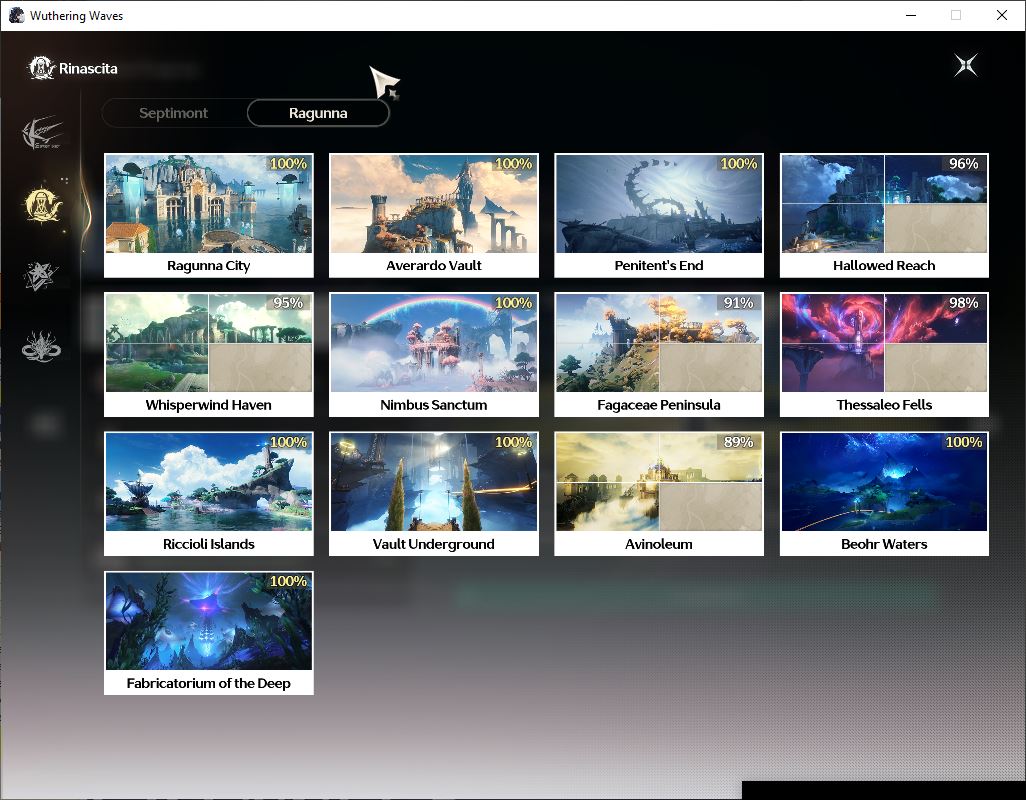Open the Thessaleo Fells area card

[x=884, y=355]
